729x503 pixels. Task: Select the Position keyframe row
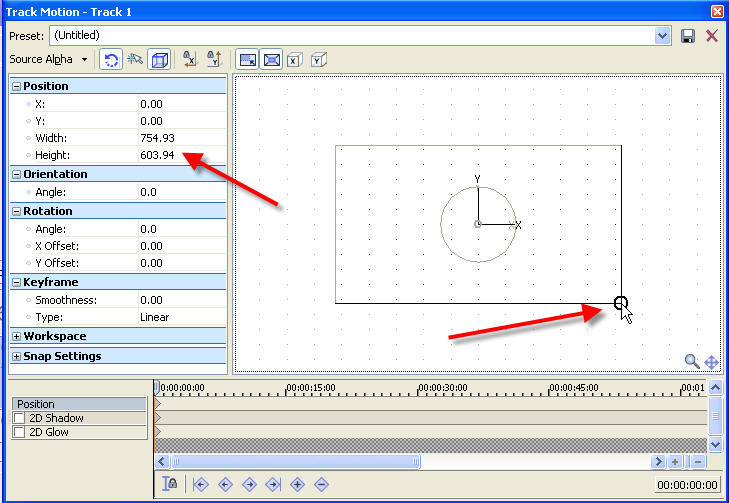78,404
